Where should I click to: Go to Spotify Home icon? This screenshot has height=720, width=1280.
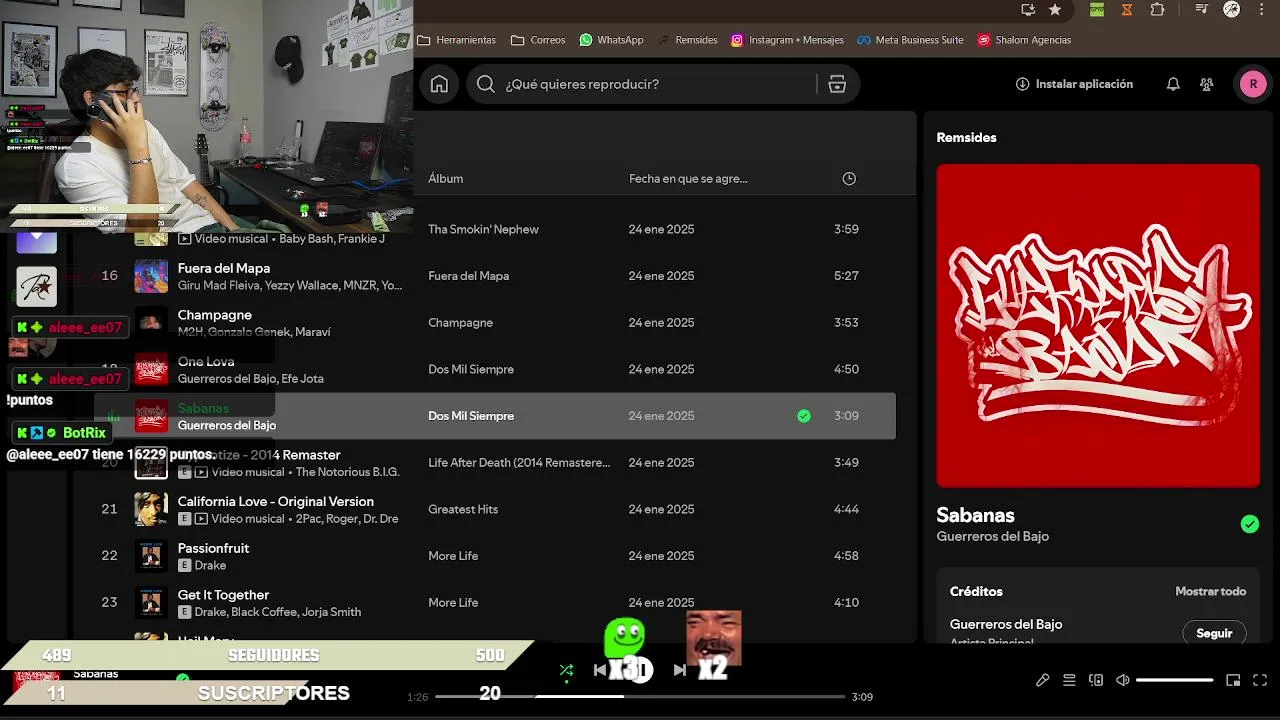coord(439,84)
